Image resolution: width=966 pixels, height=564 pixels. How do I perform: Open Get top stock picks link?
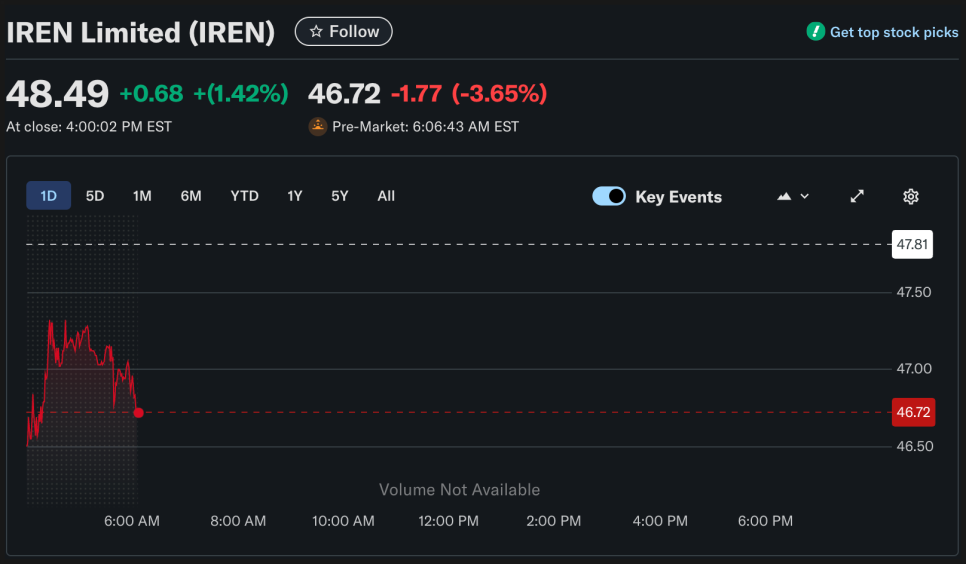click(893, 32)
